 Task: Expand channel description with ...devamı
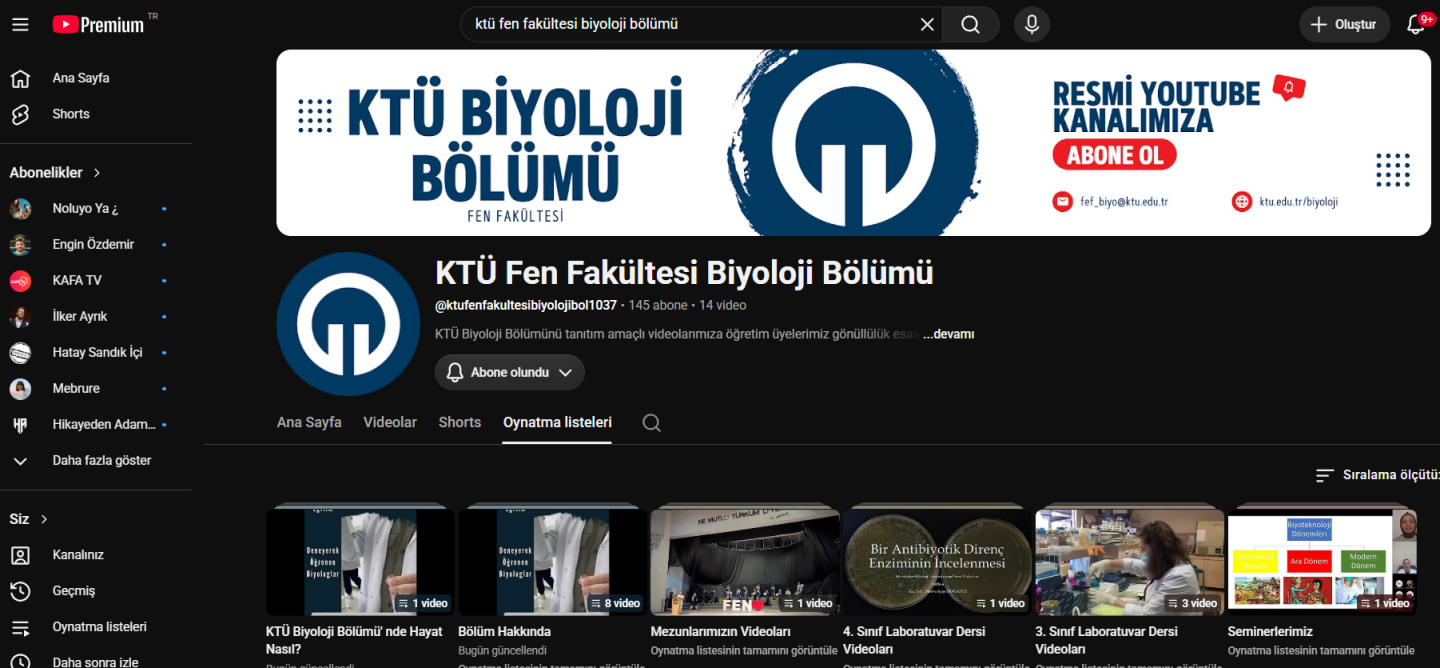[948, 334]
